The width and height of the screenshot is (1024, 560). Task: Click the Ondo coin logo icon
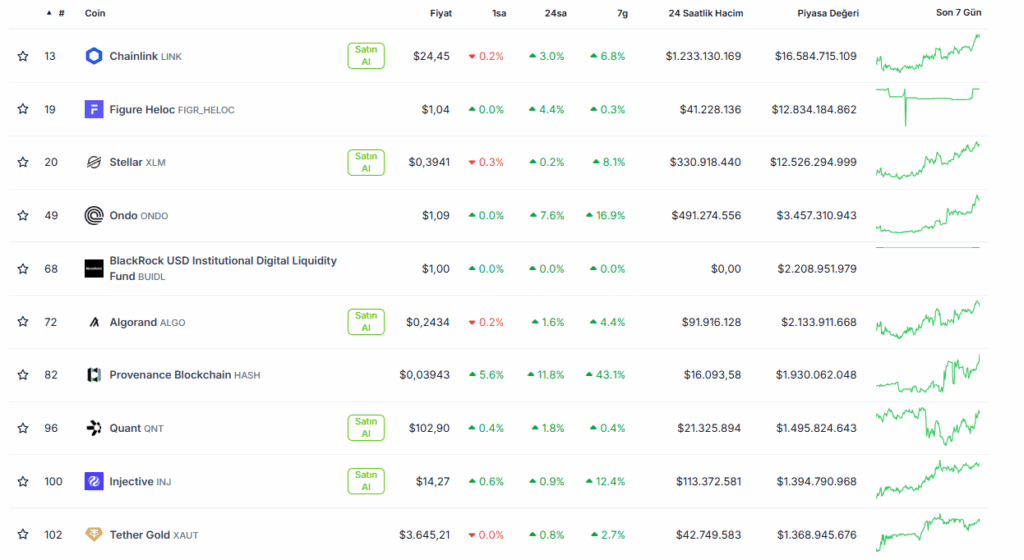[94, 215]
